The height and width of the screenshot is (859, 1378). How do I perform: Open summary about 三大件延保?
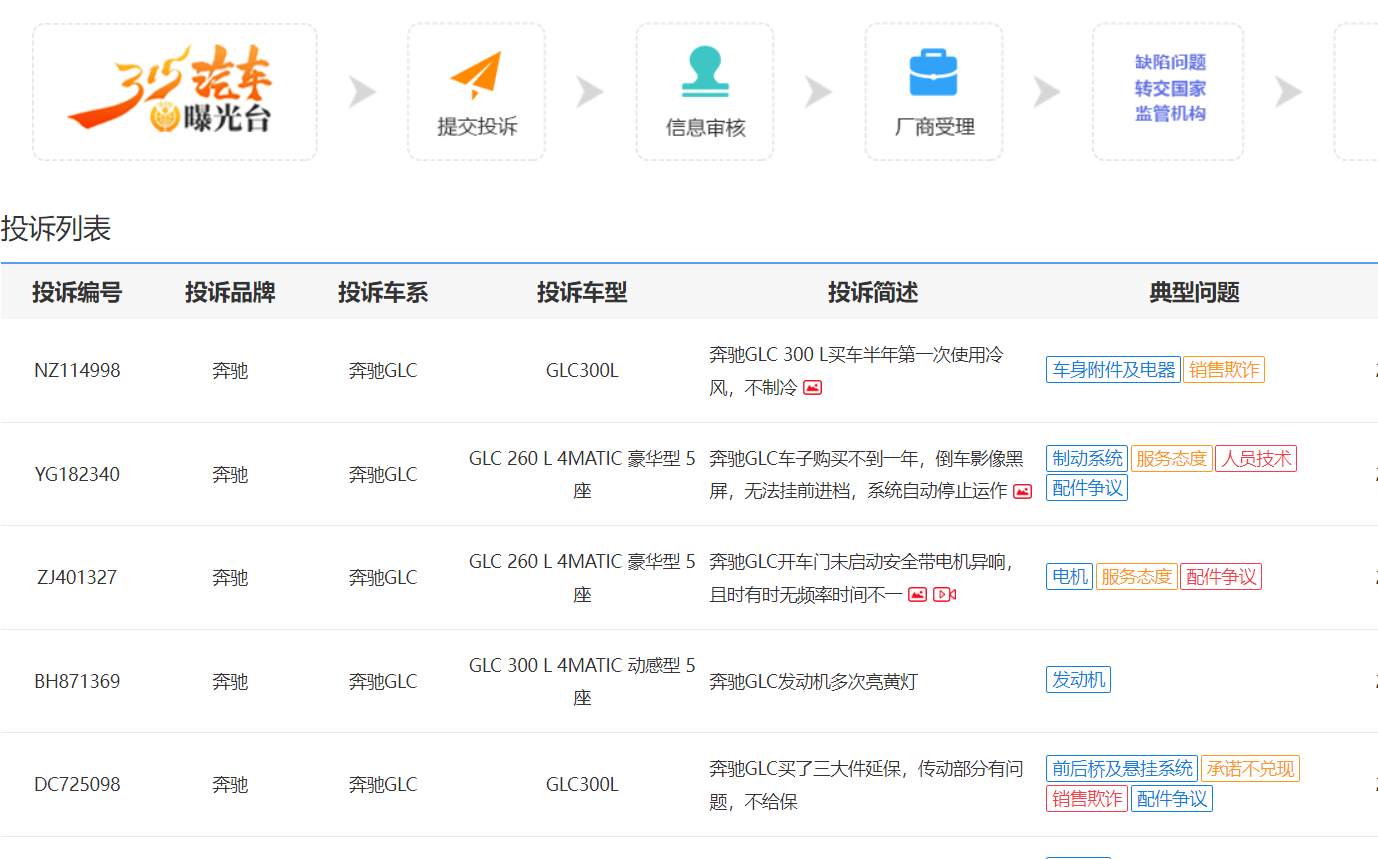(x=866, y=785)
